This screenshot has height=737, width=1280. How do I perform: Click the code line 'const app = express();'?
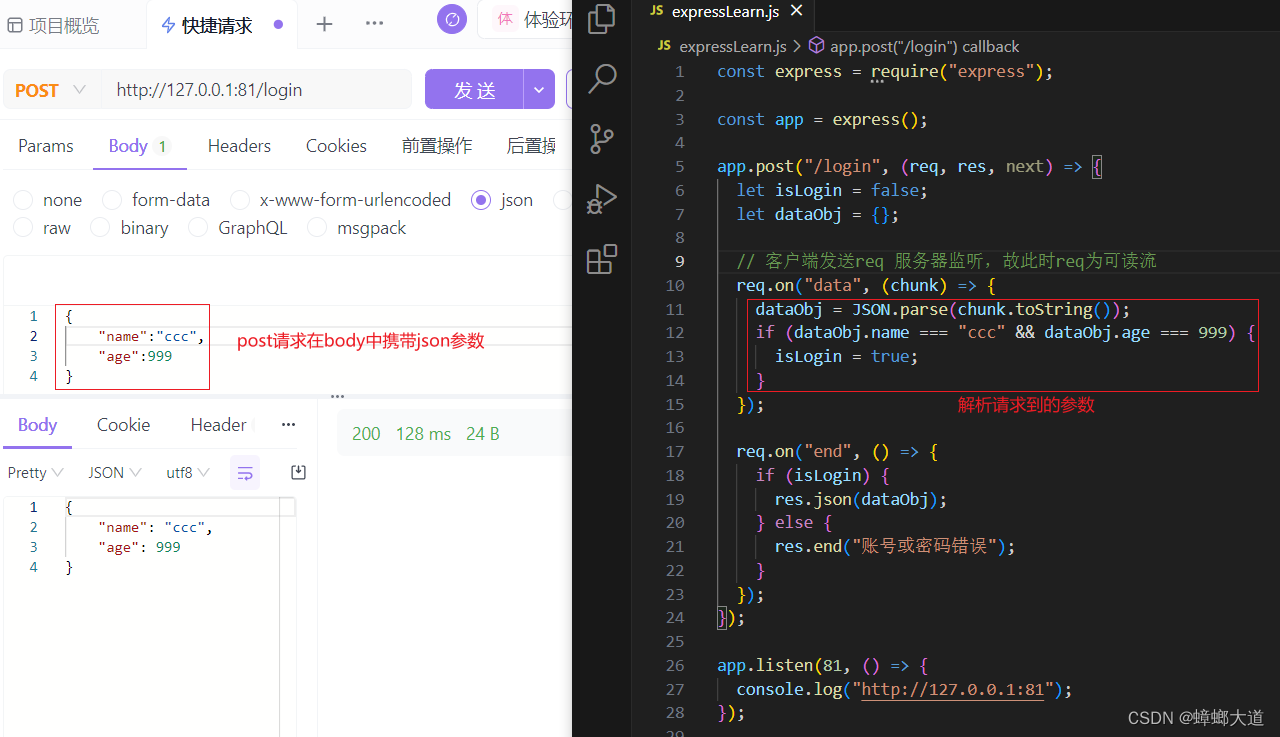(822, 119)
